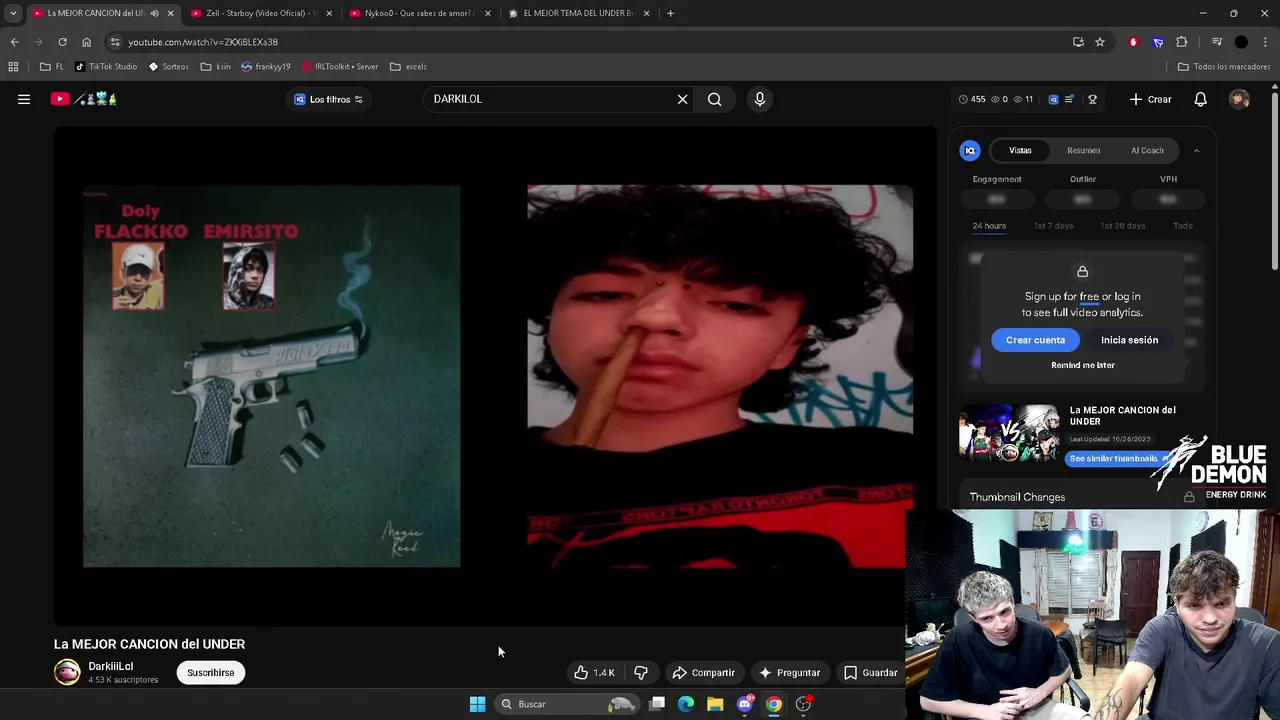Viewport: 1280px width, 720px height.
Task: Open Los filtros filter options
Action: [x=328, y=99]
